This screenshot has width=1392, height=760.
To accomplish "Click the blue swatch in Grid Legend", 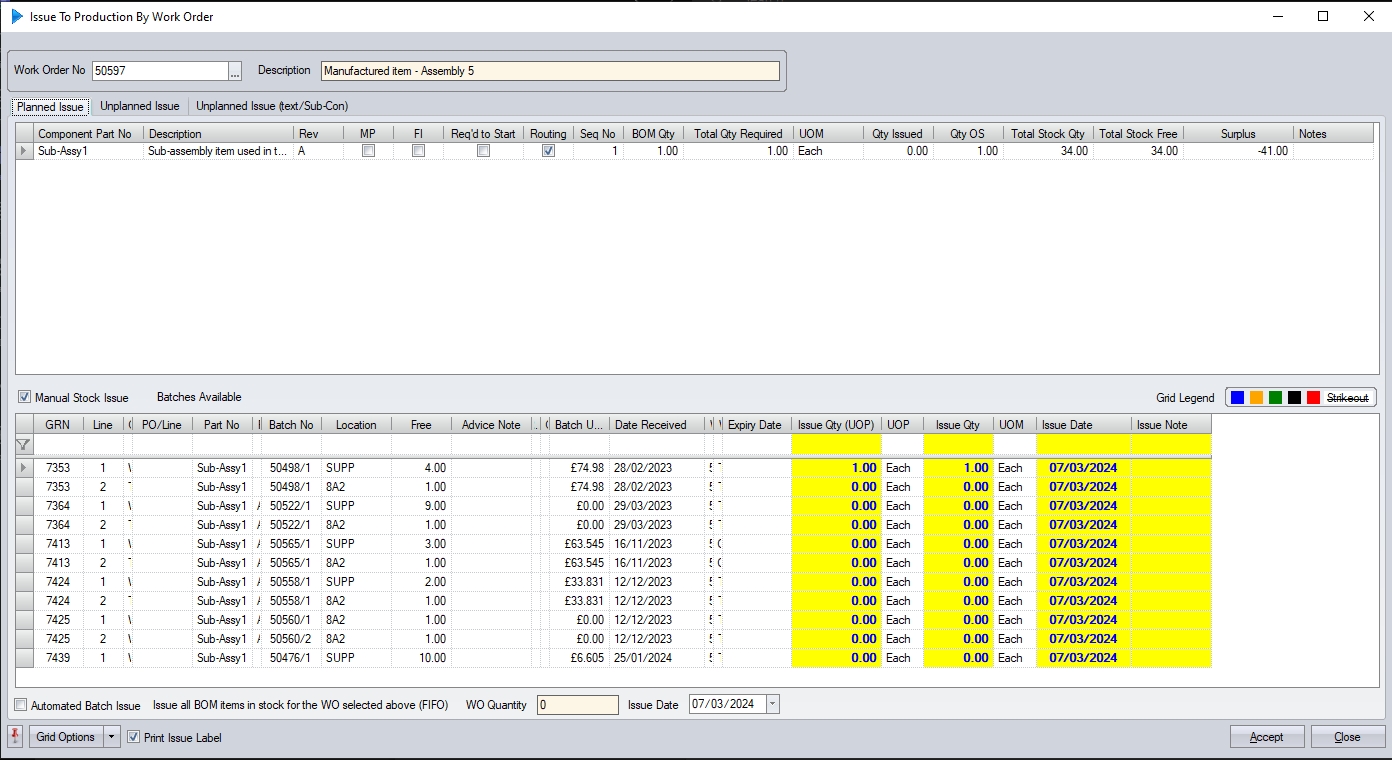I will click(x=1238, y=397).
